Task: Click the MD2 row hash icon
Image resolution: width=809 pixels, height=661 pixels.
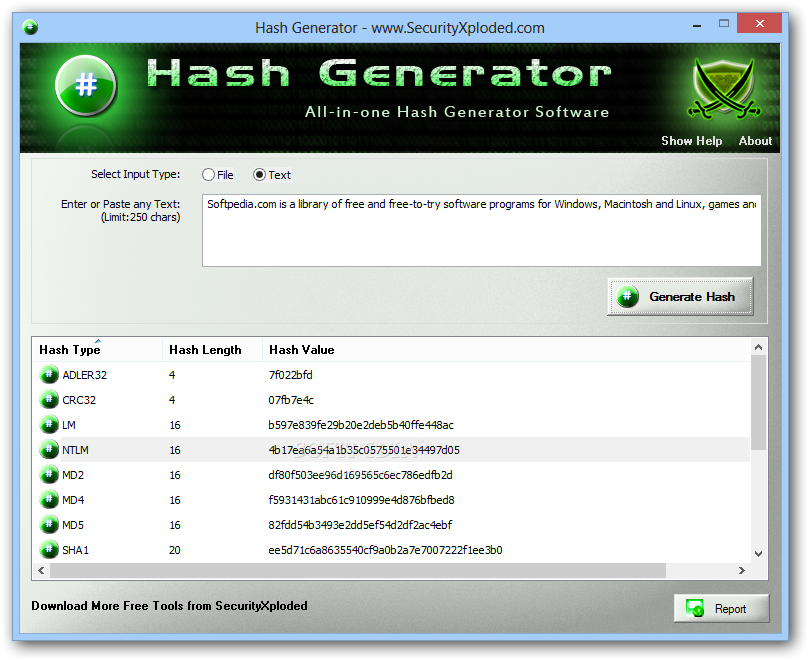Action: point(49,475)
